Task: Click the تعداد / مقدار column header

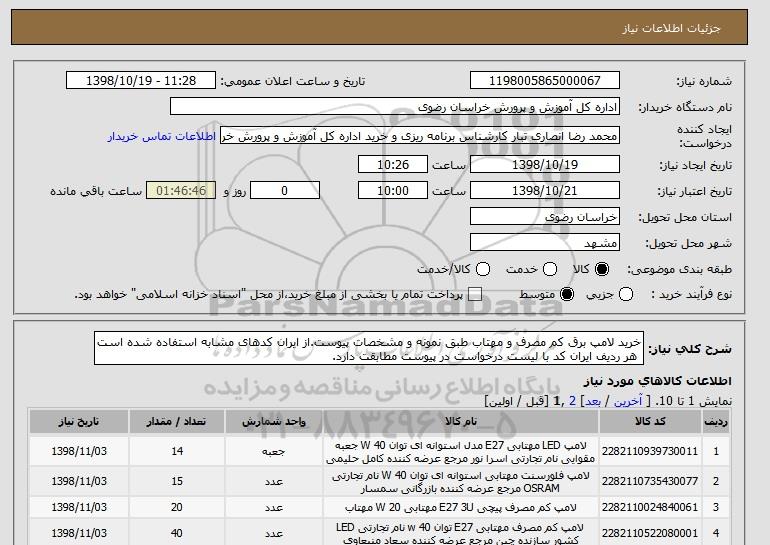Action: 177,422
